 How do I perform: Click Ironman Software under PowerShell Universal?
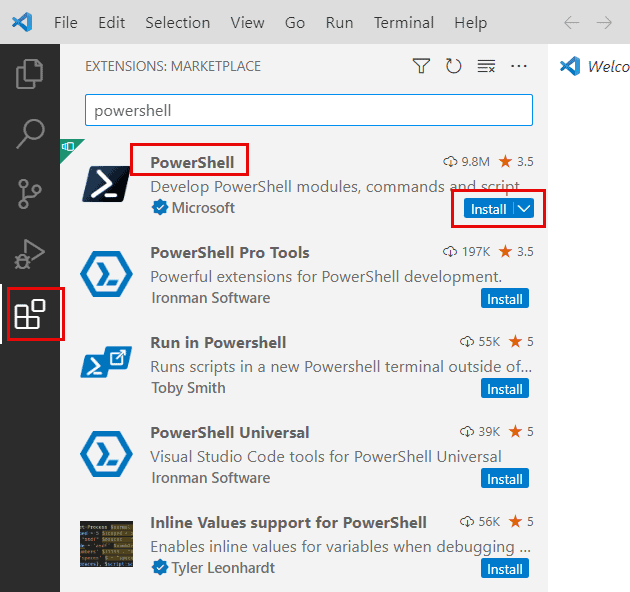click(211, 478)
